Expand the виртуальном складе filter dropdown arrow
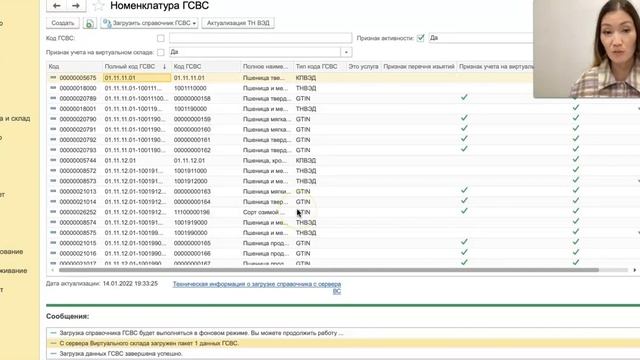Screen dimensions: 640x360 (x=346, y=52)
